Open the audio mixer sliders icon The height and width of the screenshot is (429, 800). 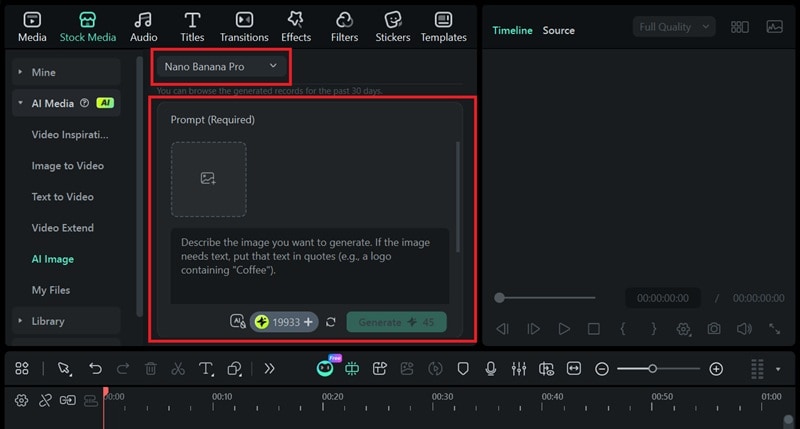[x=519, y=368]
